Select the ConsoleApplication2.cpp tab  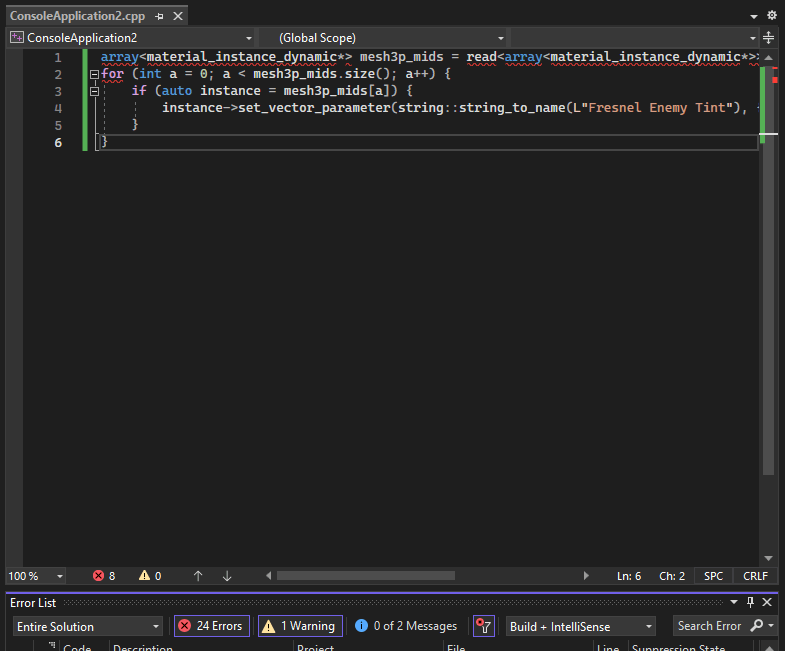pyautogui.click(x=78, y=16)
